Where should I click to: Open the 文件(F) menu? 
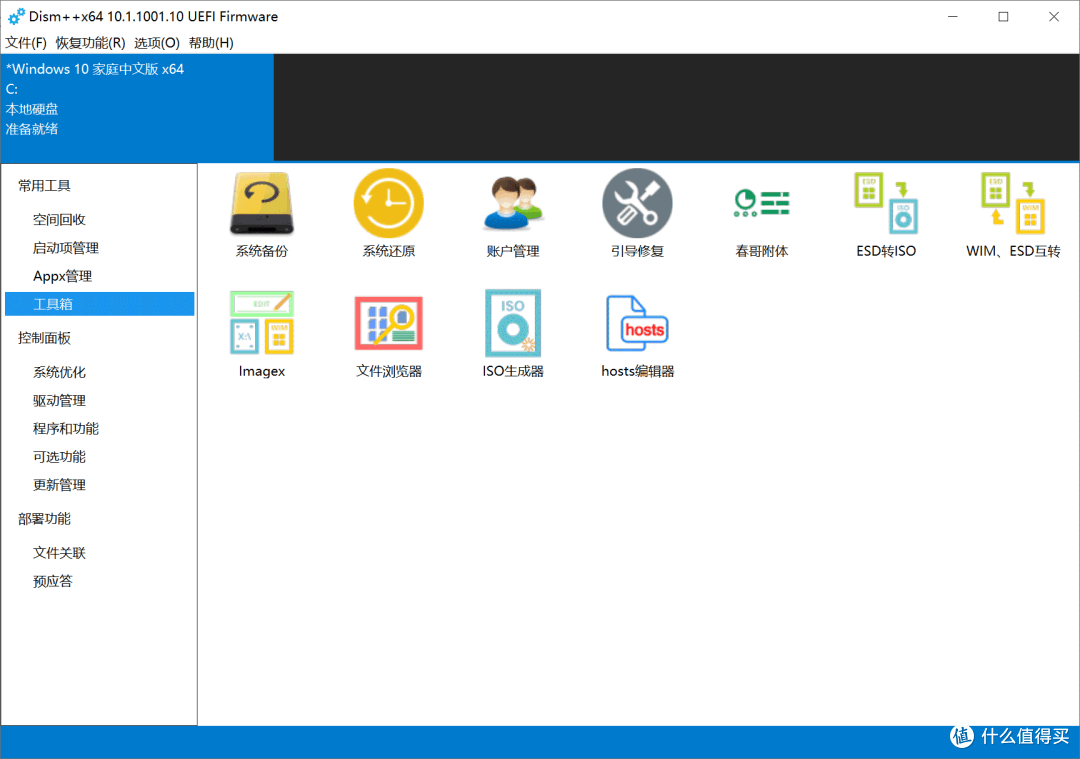[x=26, y=43]
